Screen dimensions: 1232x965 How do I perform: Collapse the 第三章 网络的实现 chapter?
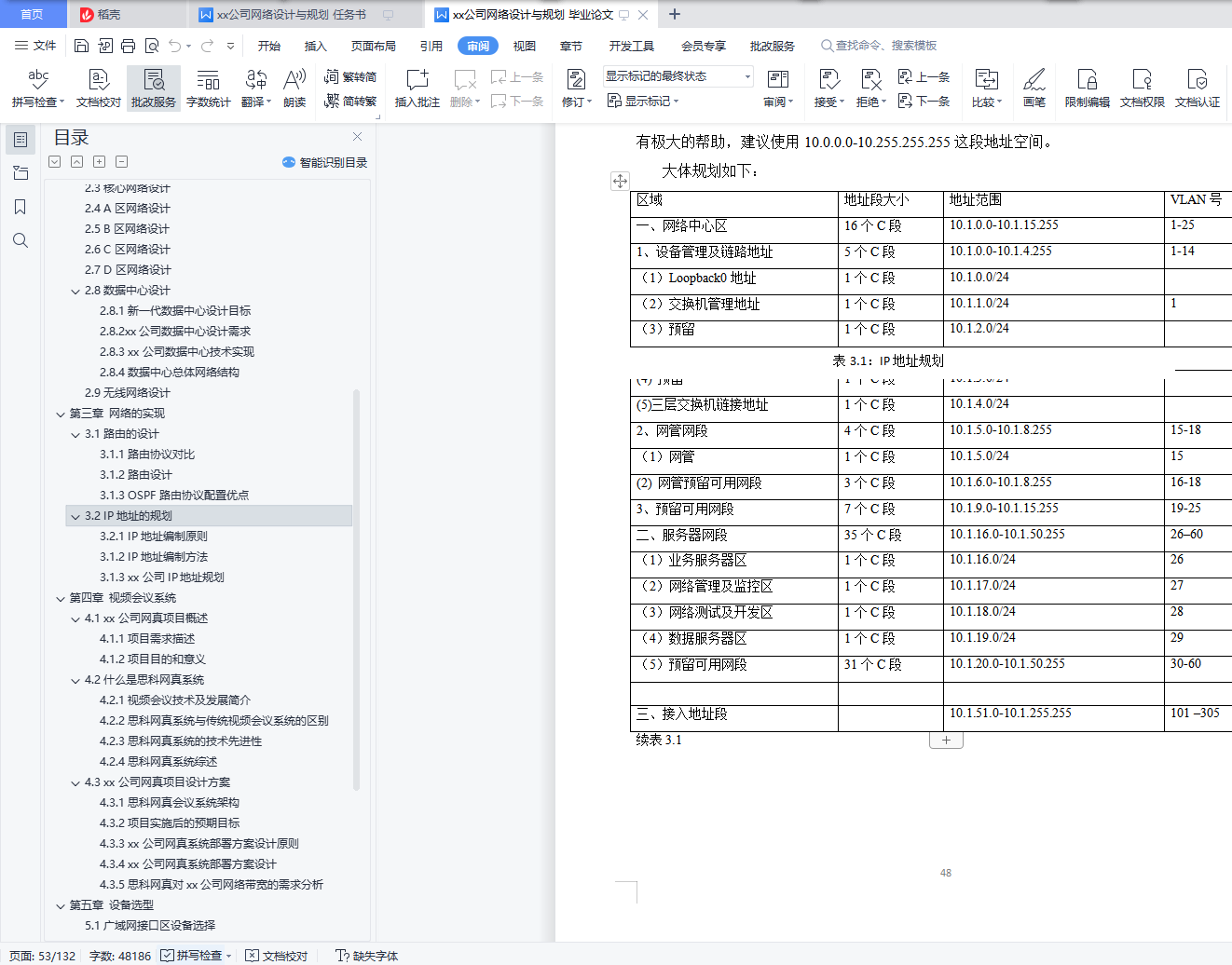[61, 414]
